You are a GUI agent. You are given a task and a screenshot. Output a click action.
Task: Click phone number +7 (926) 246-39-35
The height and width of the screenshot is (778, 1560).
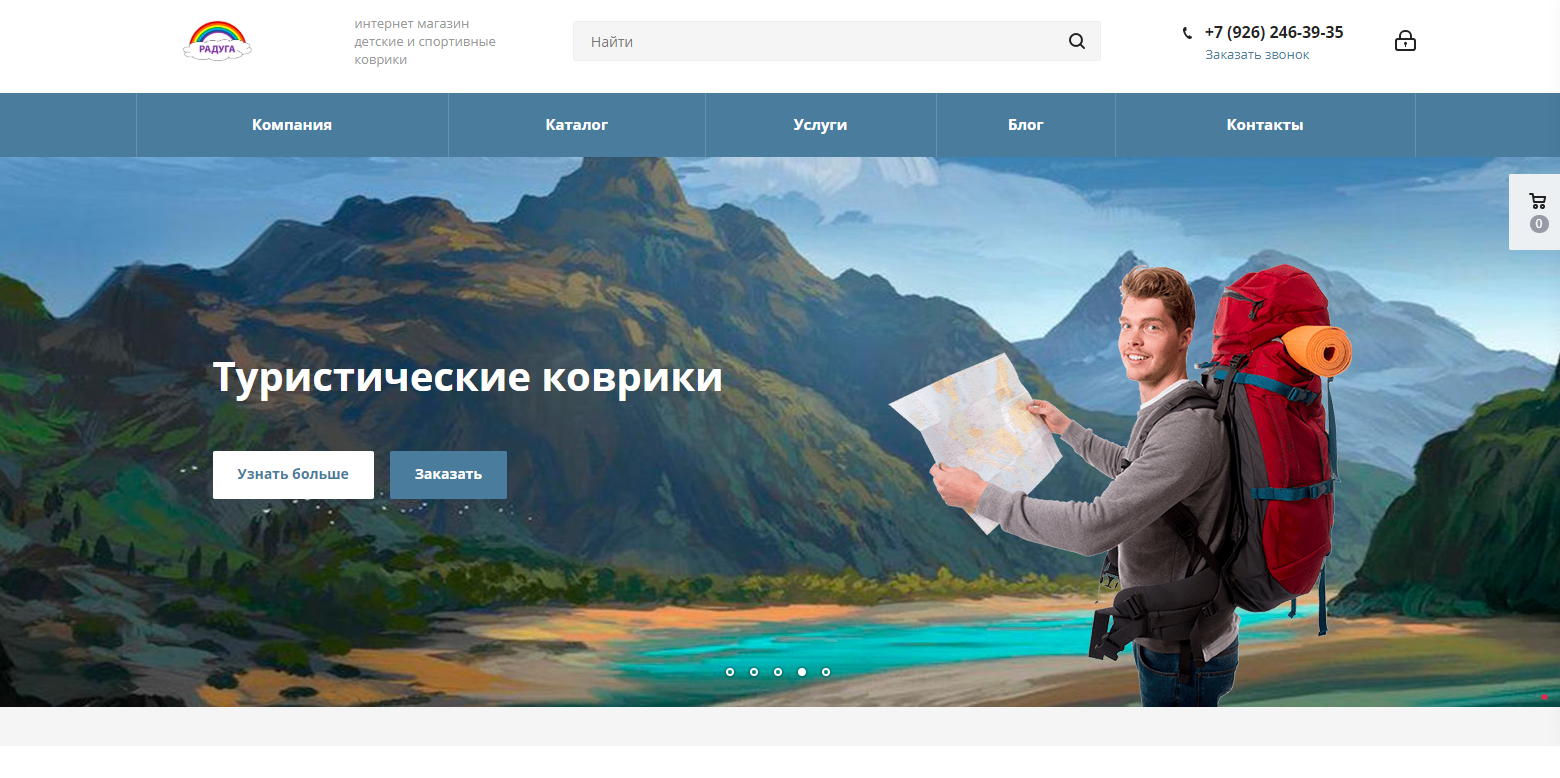pyautogui.click(x=1274, y=32)
